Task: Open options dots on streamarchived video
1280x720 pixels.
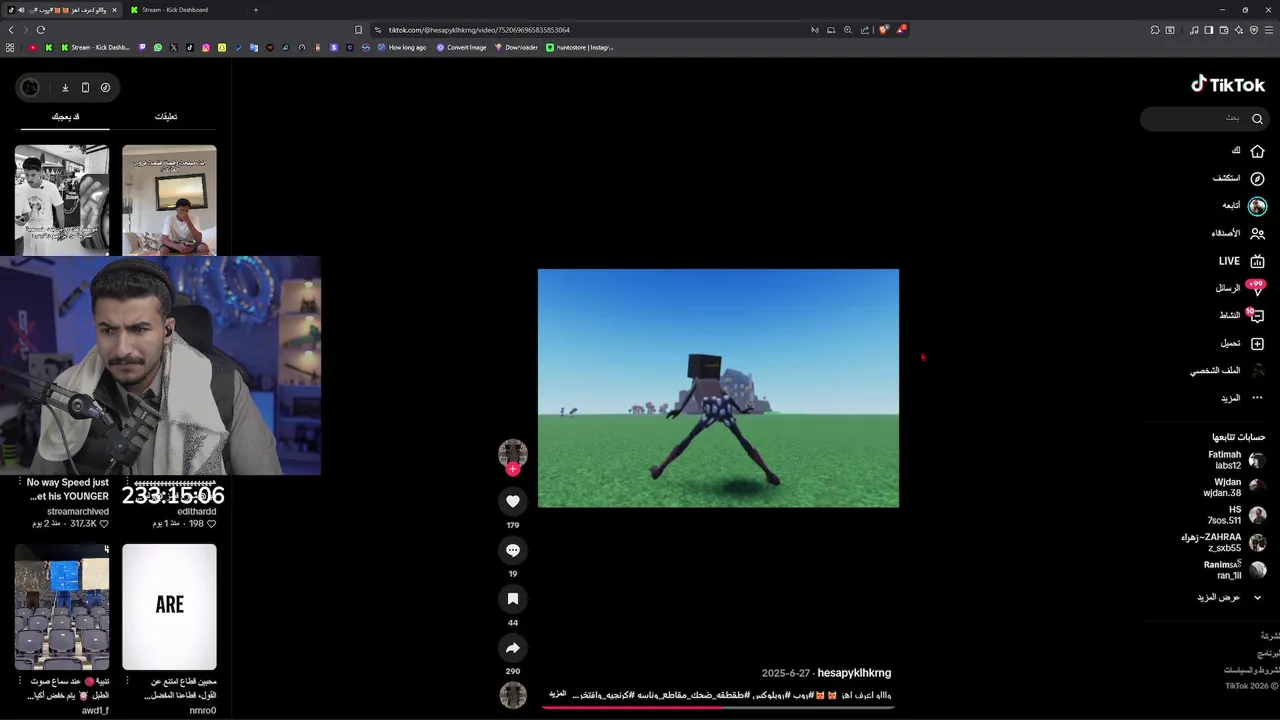Action: coord(20,482)
